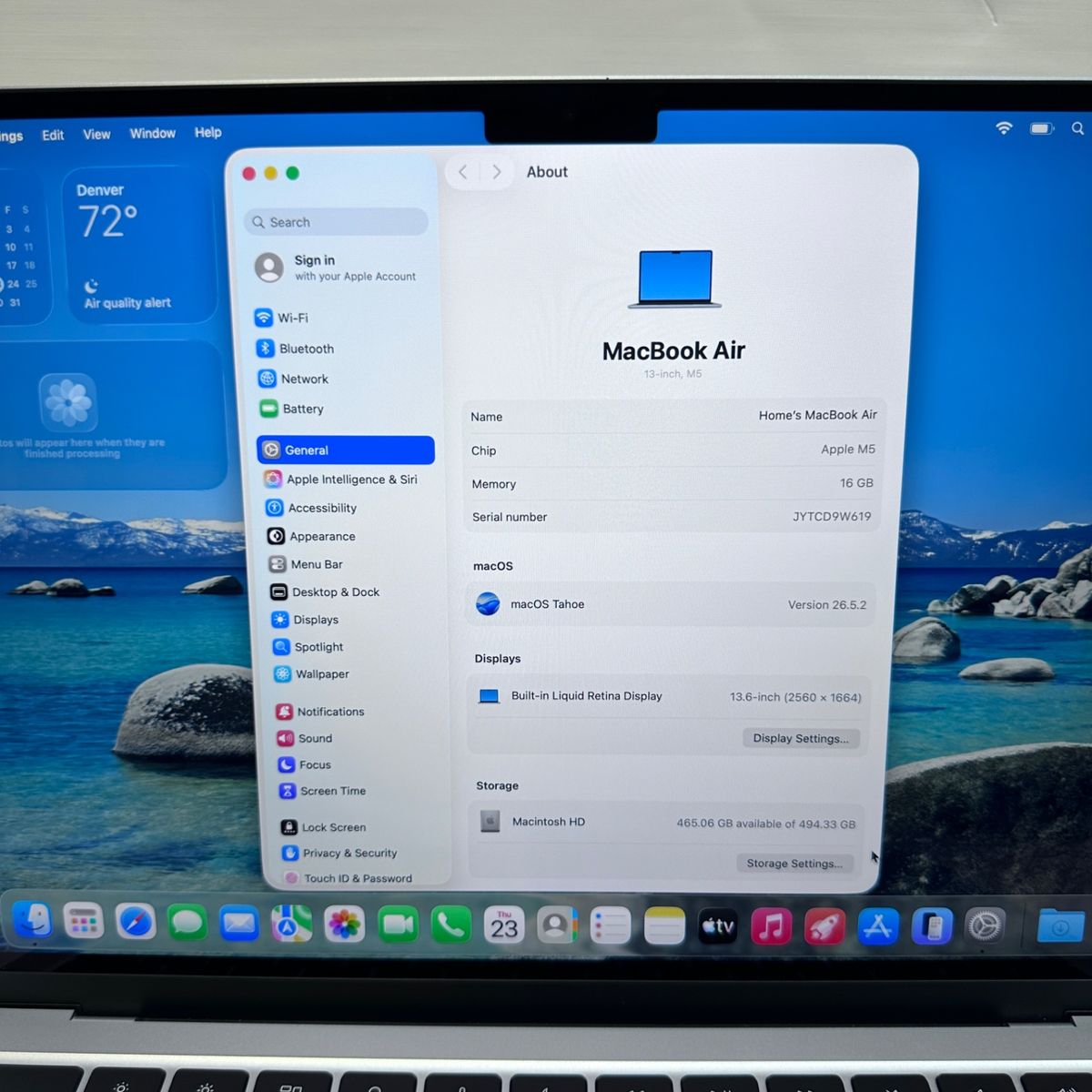Click the Wi-Fi status icon in menu bar

point(1004,127)
